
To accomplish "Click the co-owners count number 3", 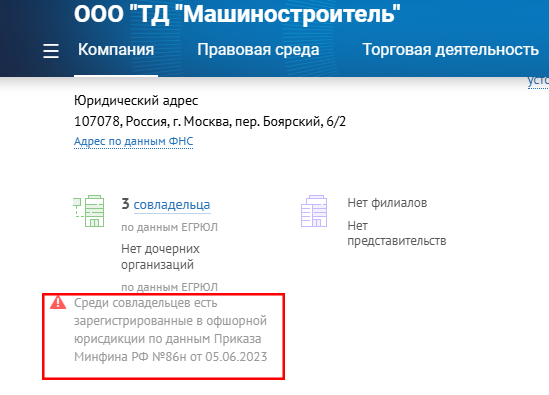I will pyautogui.click(x=125, y=204).
